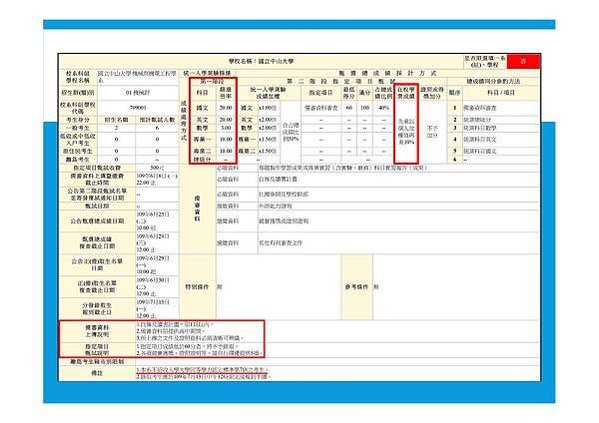This screenshot has width=599, height=423.
Task: Select the 招生名額 column header
Action: pos(117,120)
